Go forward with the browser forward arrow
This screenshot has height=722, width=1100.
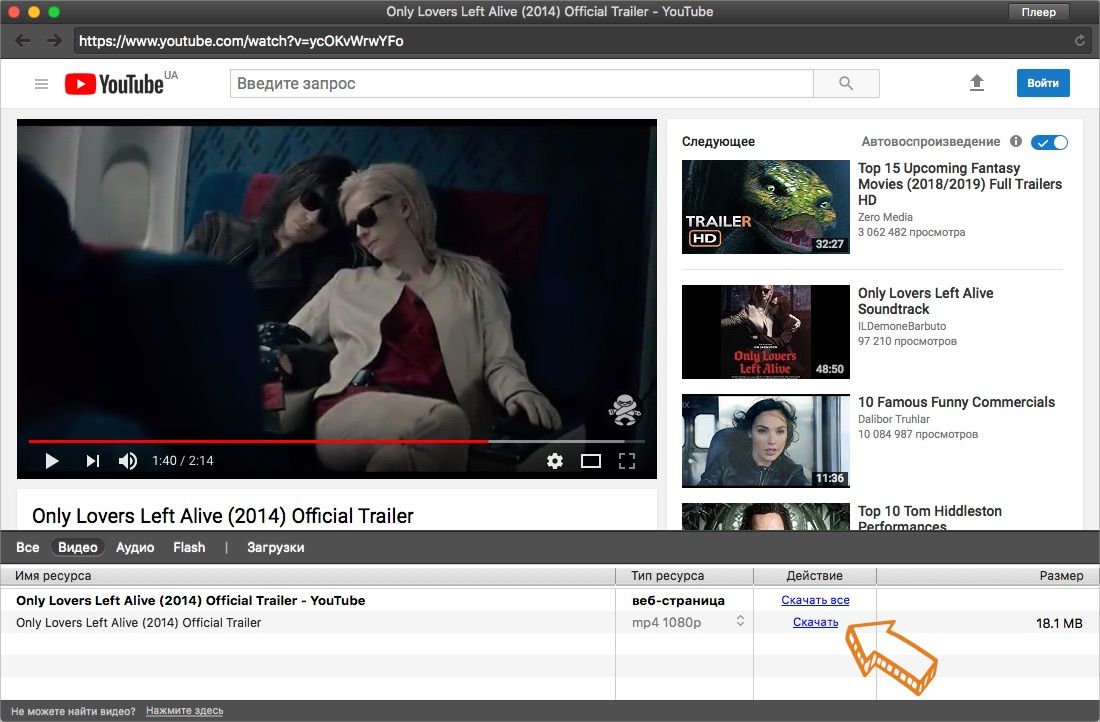pyautogui.click(x=54, y=41)
